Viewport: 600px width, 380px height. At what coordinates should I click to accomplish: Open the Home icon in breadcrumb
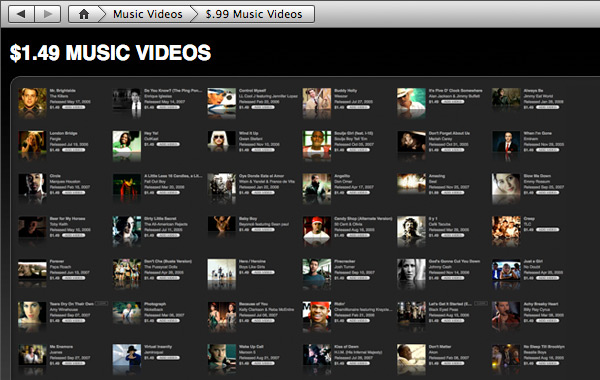click(x=84, y=14)
